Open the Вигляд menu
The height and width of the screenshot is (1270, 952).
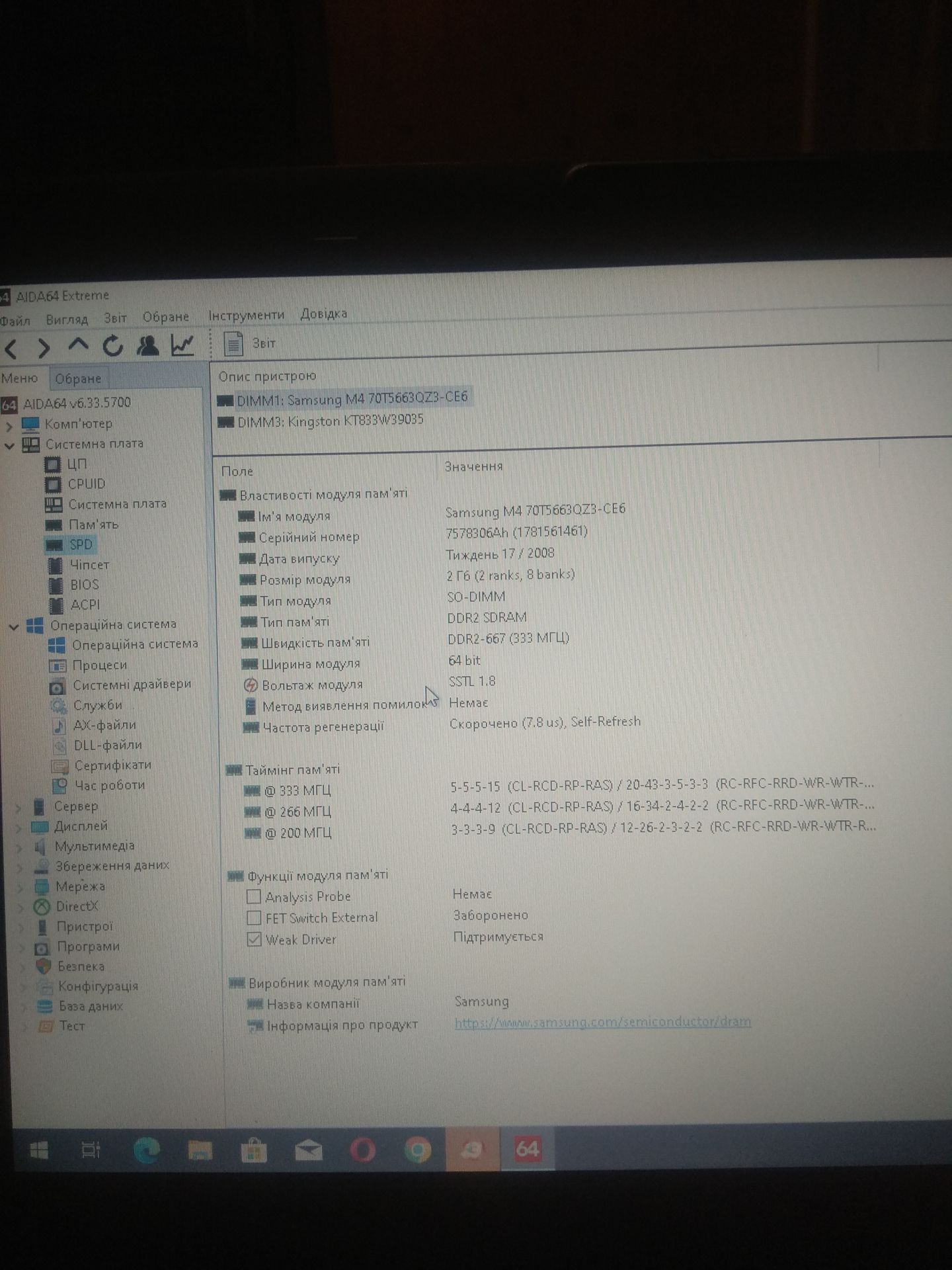point(67,319)
